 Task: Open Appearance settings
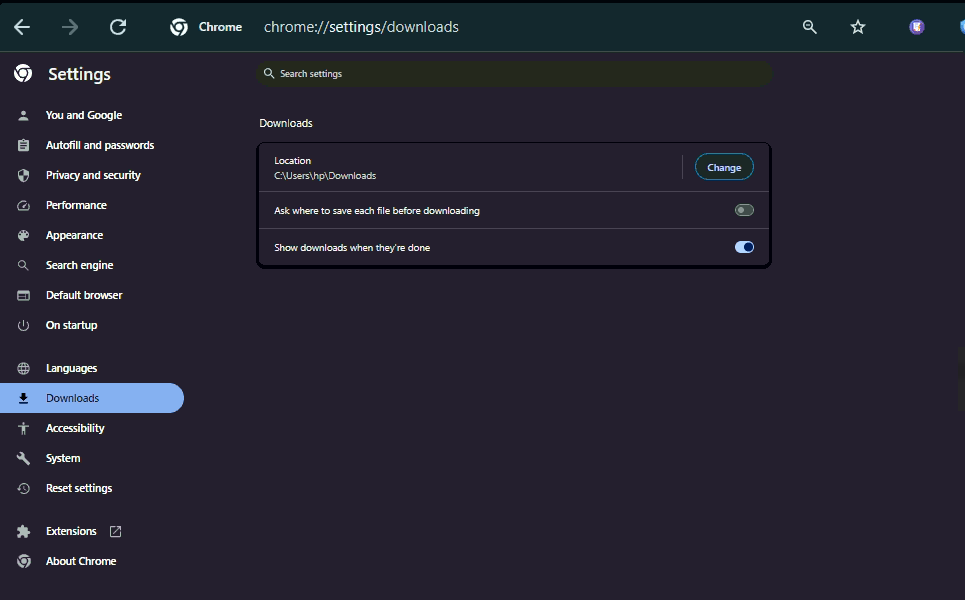click(76, 235)
